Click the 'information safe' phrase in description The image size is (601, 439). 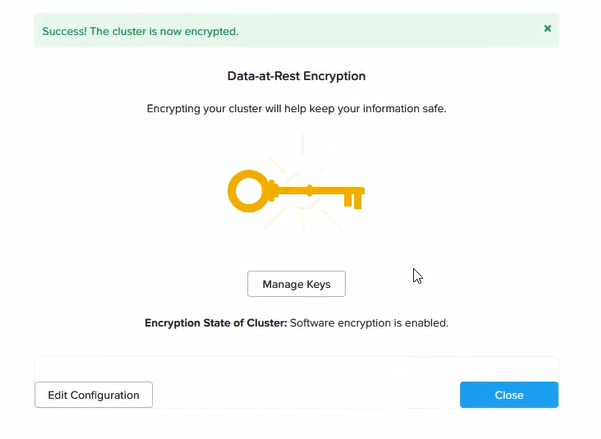pos(405,108)
